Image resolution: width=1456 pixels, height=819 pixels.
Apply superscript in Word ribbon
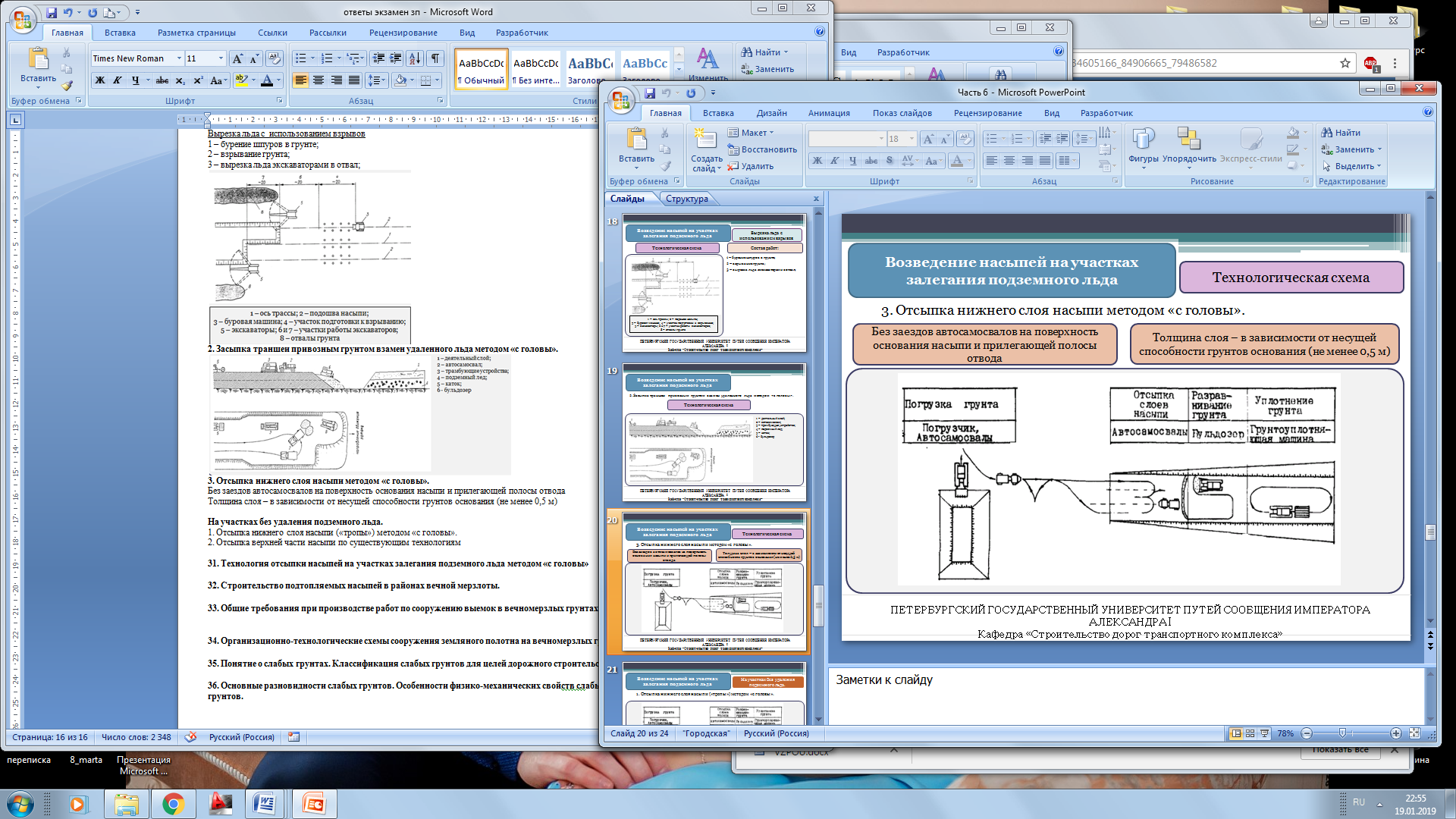point(198,80)
